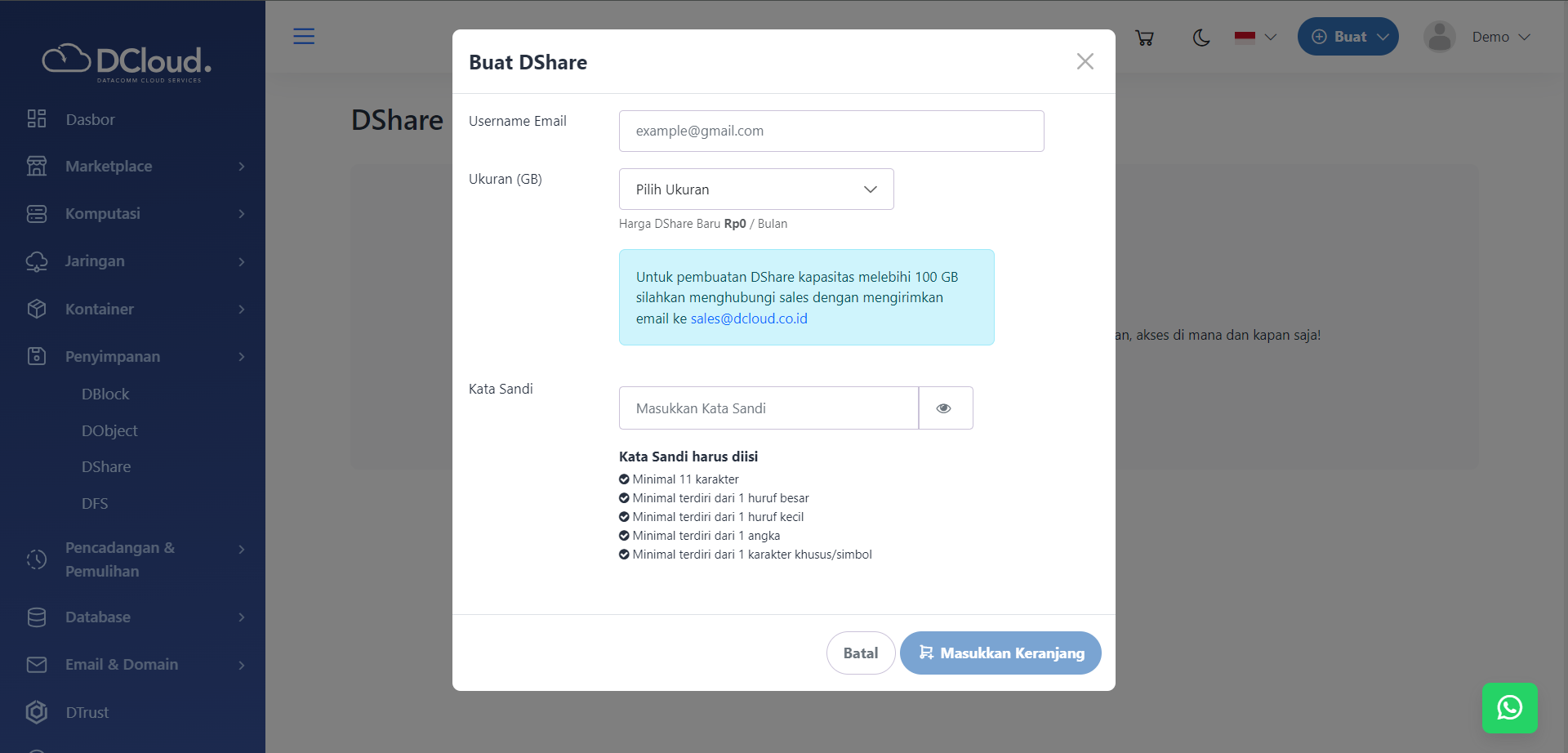Click the Username Email input field
The width and height of the screenshot is (1568, 753).
click(x=831, y=131)
